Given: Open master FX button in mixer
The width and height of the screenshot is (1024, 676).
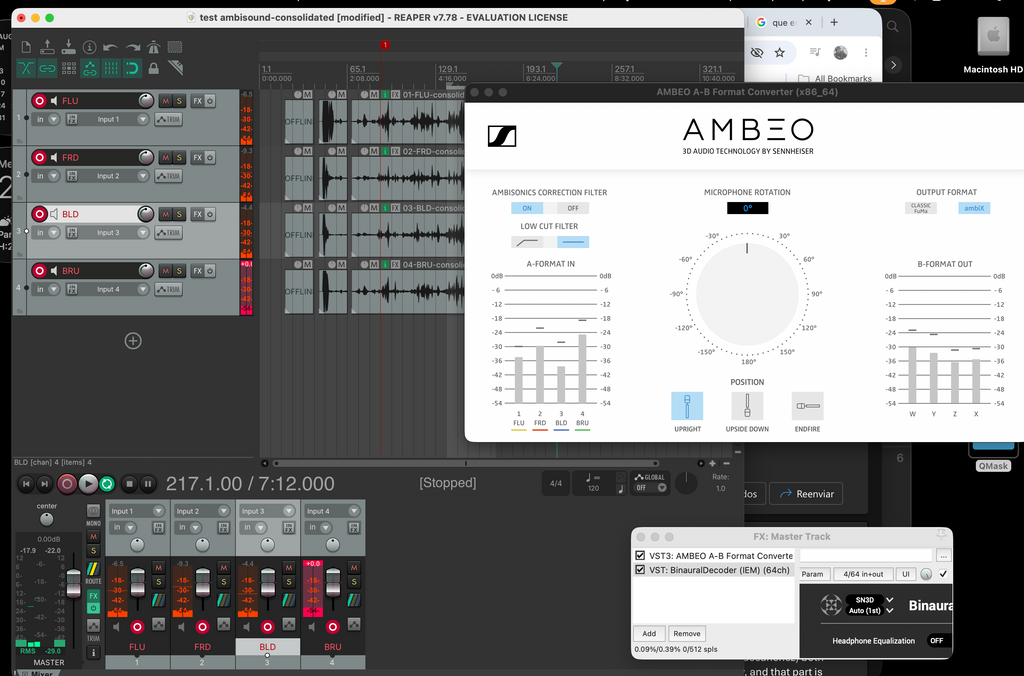Looking at the screenshot, I should point(93,596).
